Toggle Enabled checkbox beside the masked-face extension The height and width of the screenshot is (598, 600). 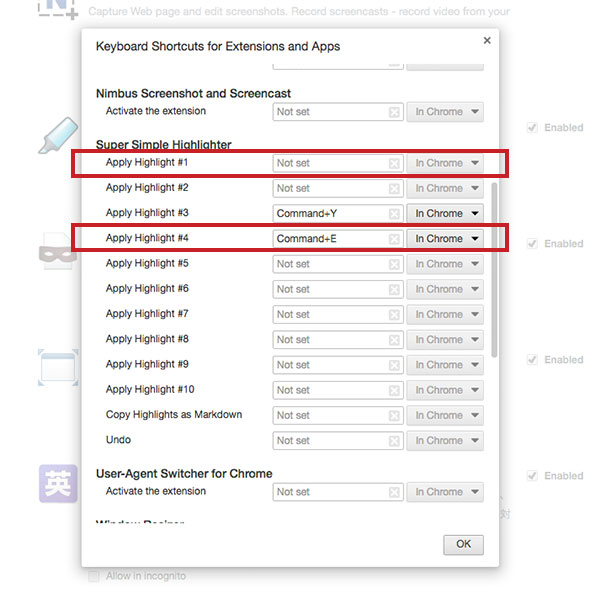[x=532, y=244]
